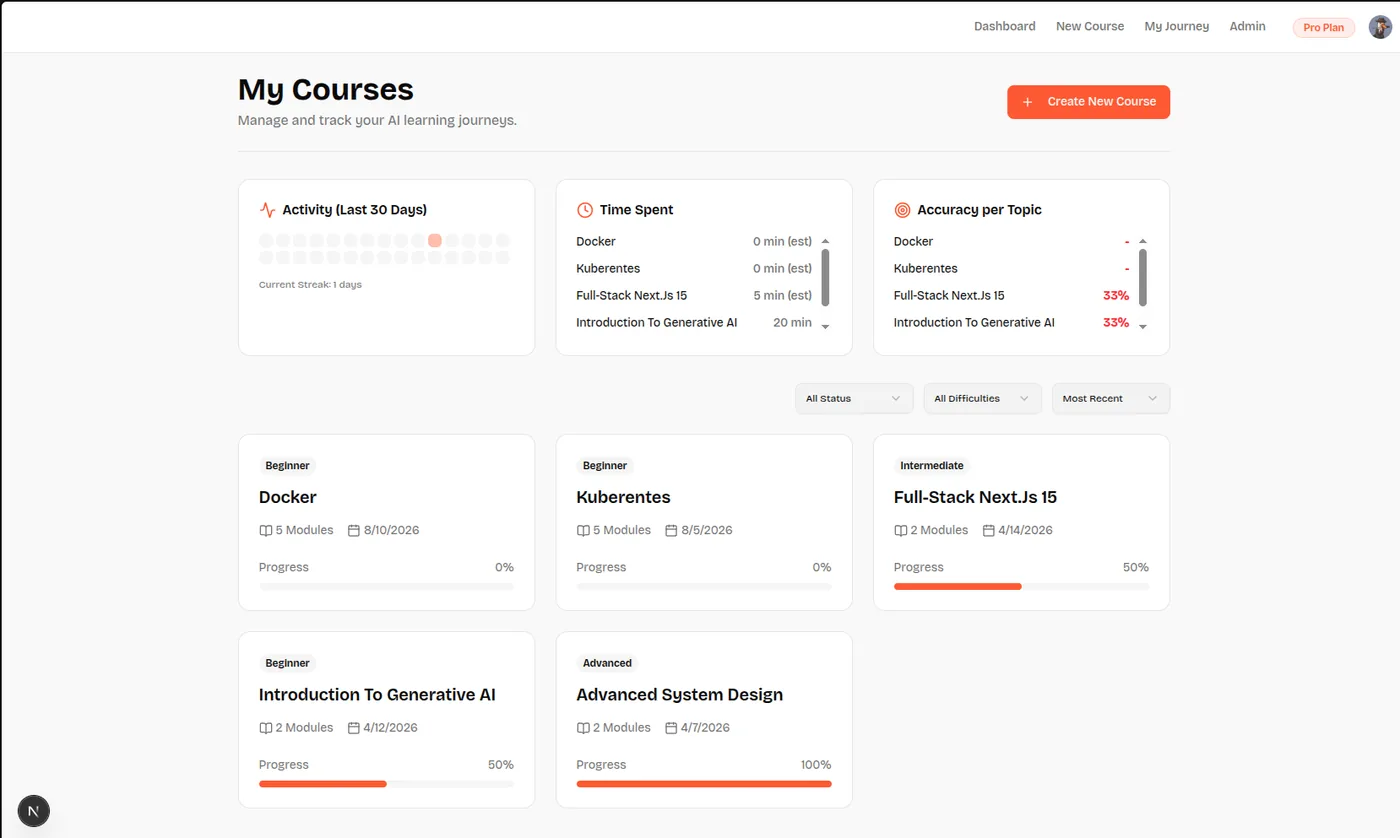Open the Full-Stack Next.Js 15 course card title
Image resolution: width=1400 pixels, height=838 pixels.
click(x=975, y=497)
